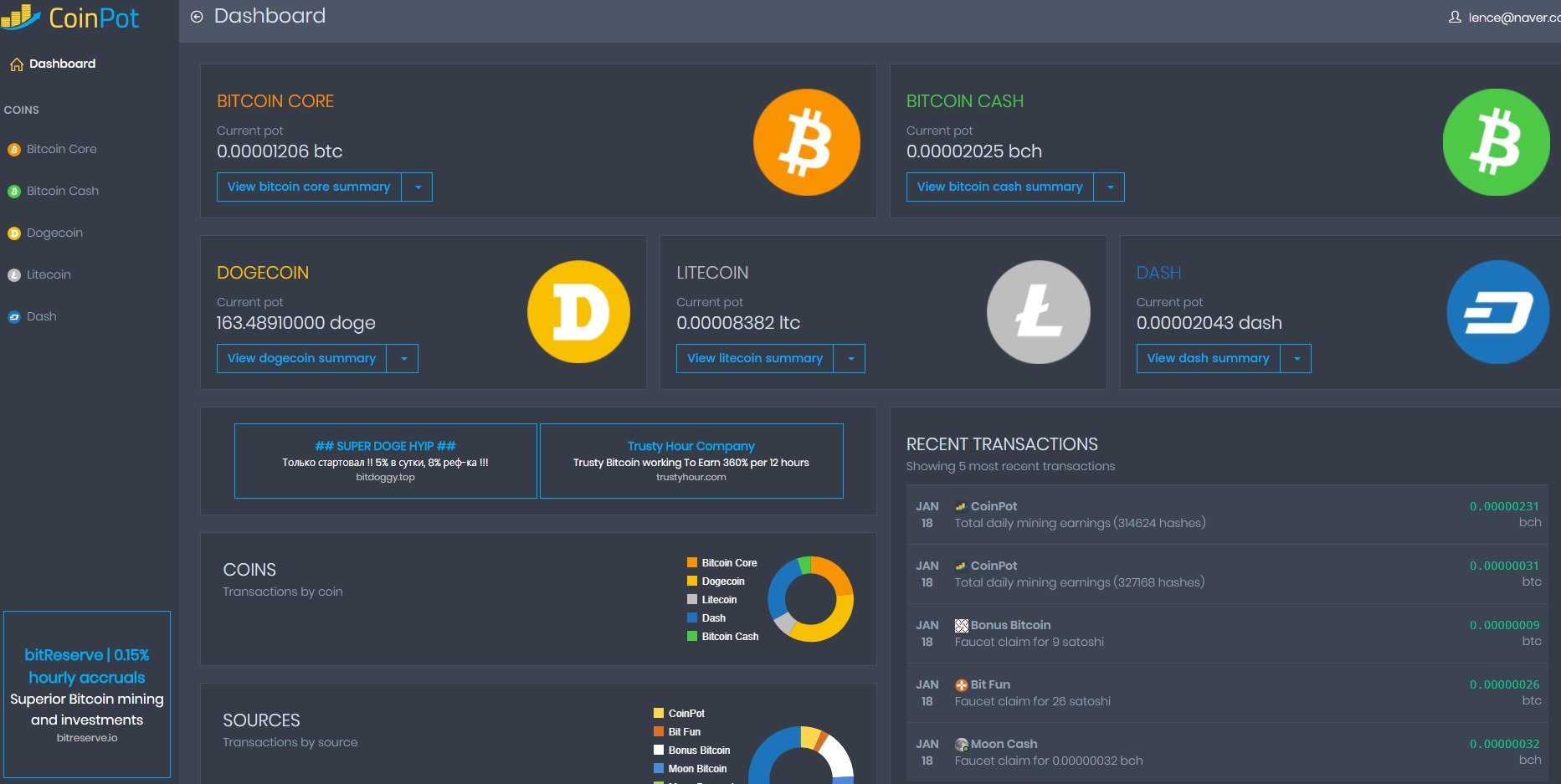
Task: Open Litecoin summary dropdown arrow
Action: [850, 358]
